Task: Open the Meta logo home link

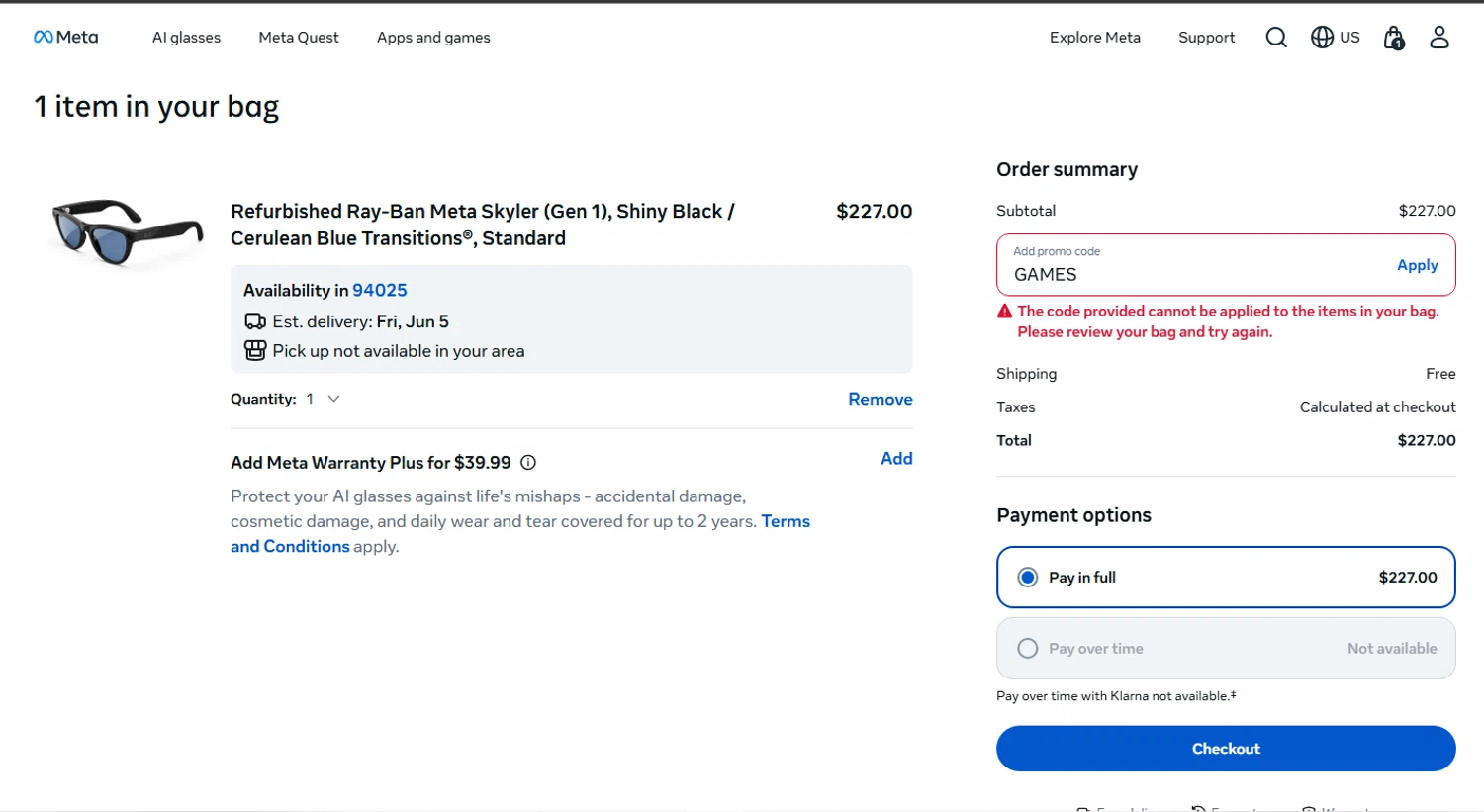Action: 66,37
